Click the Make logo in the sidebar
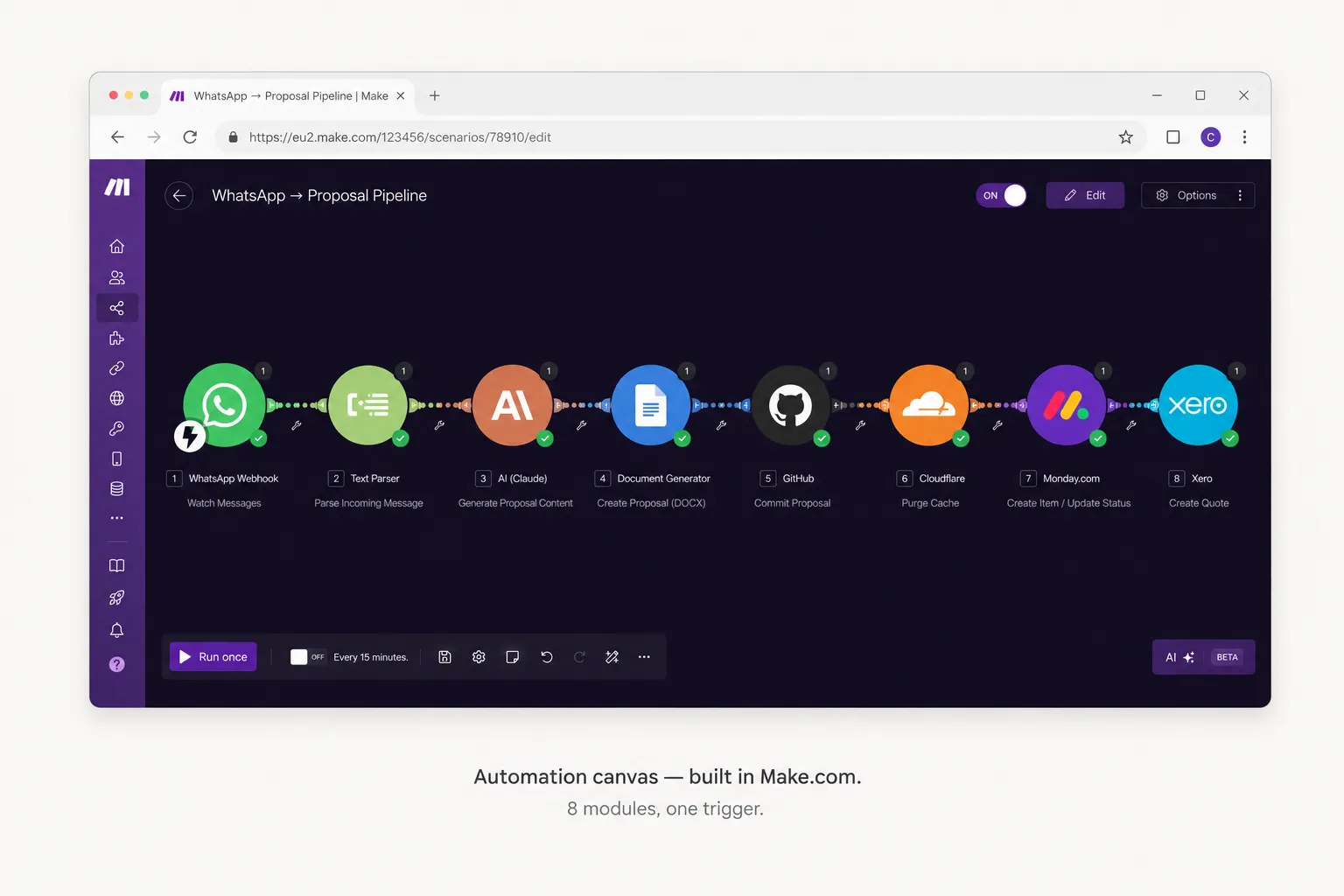 click(x=117, y=186)
